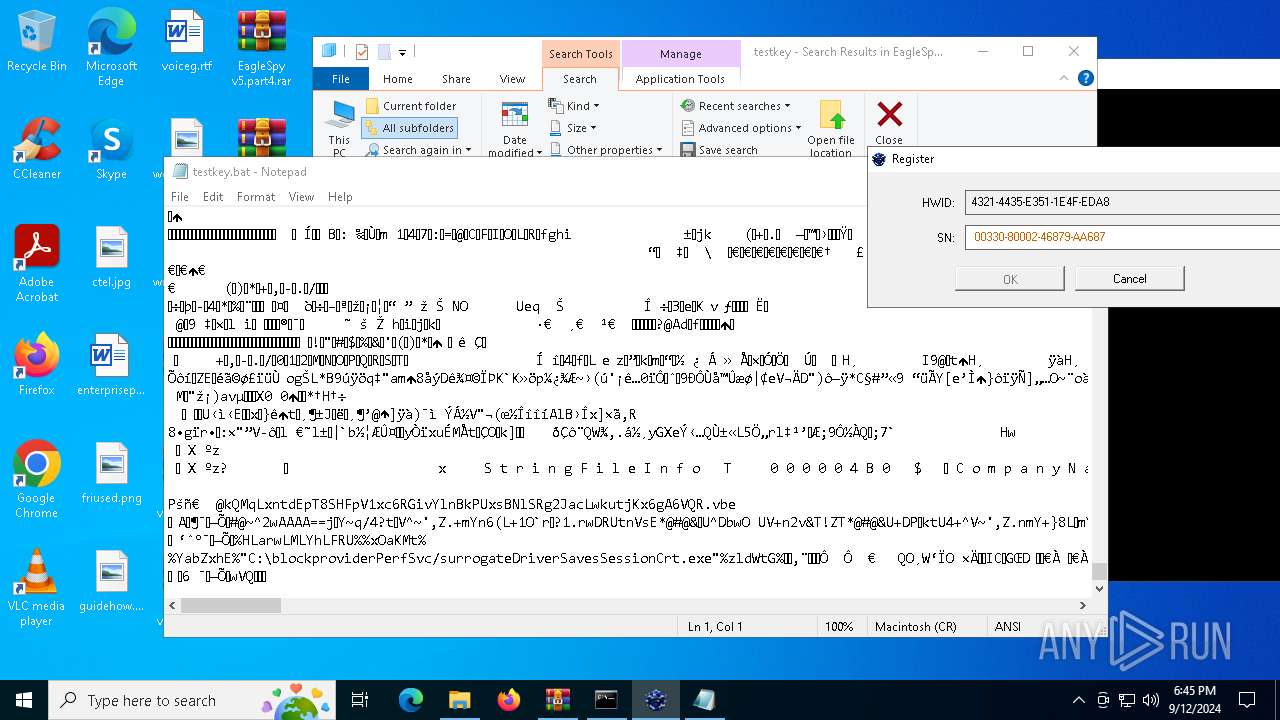Select Current folder search scope
The width and height of the screenshot is (1280, 720).
[x=410, y=106]
